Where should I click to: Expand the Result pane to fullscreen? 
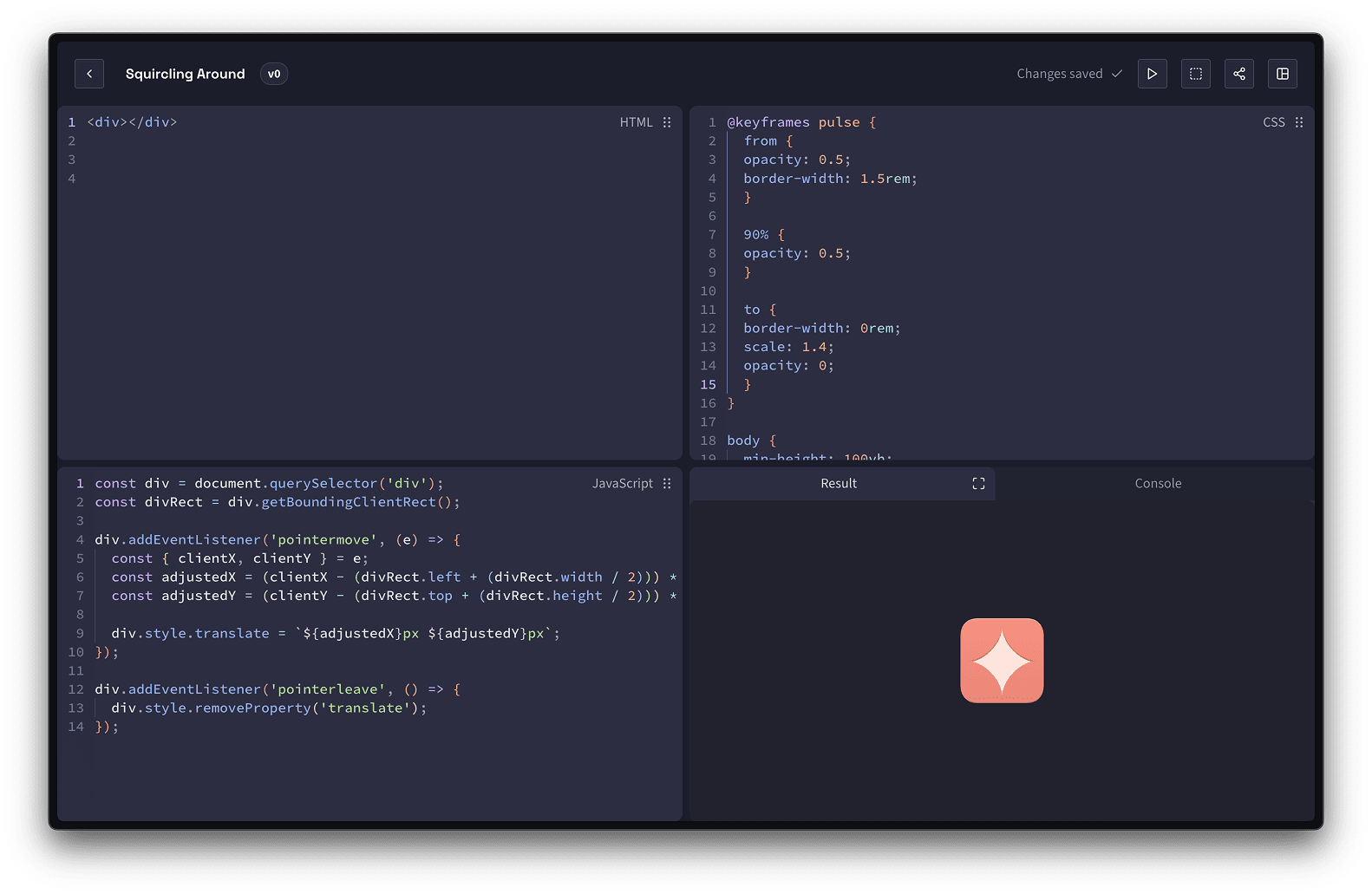tap(978, 484)
